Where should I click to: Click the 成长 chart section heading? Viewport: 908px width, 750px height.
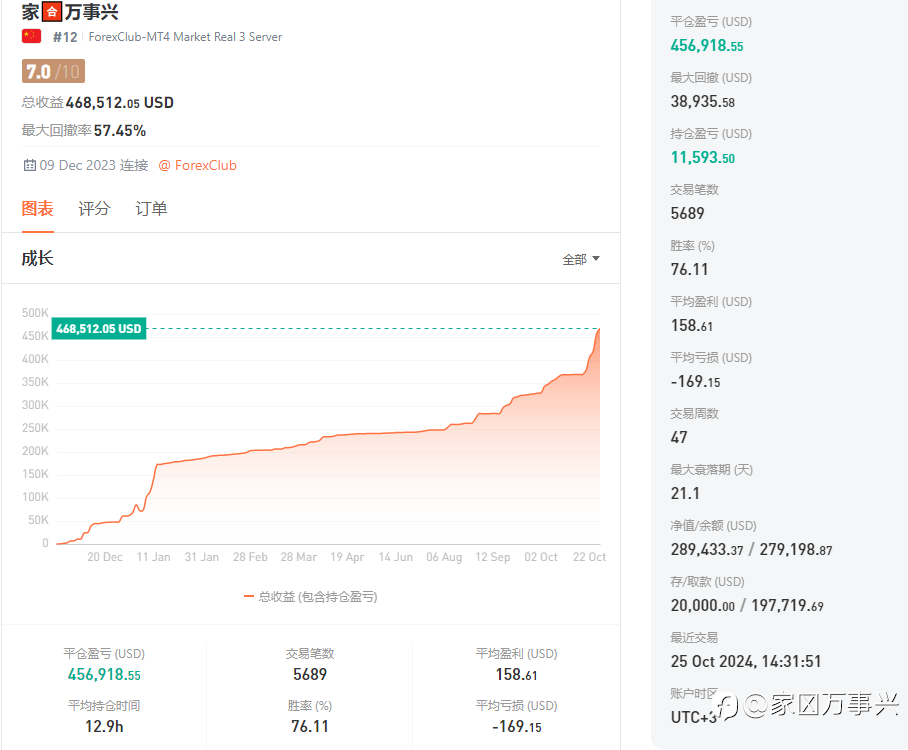pos(38,258)
